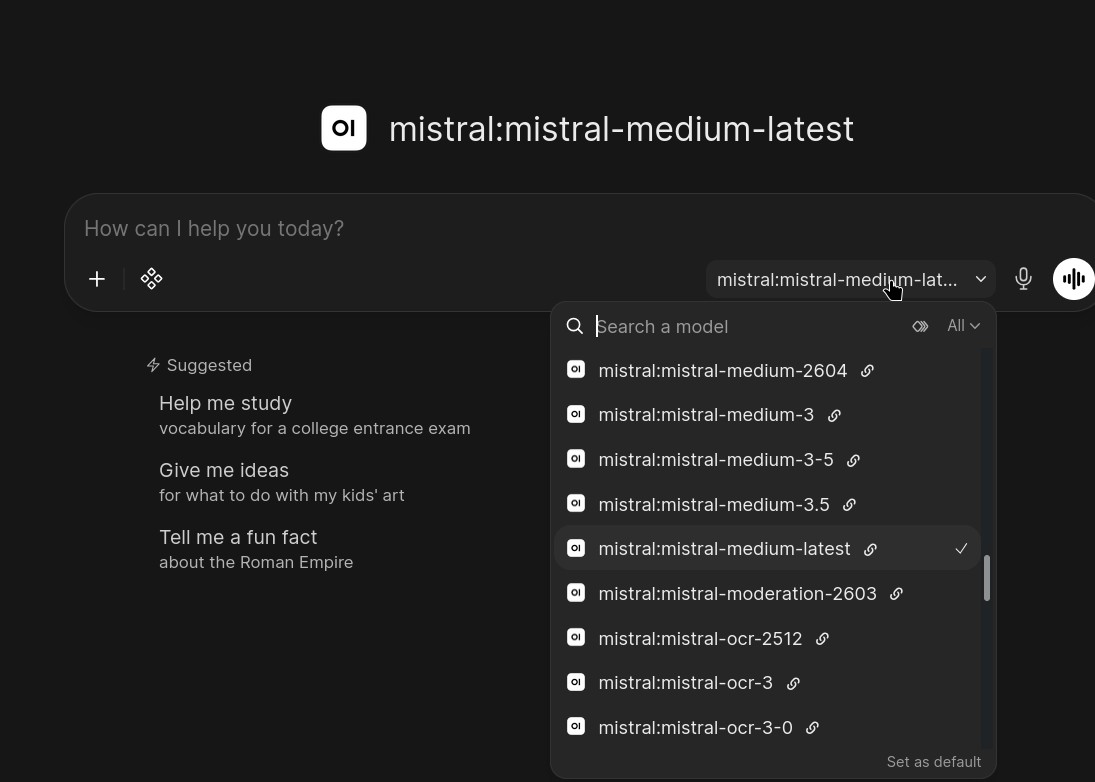
Task: Click link icon next to mistral-medium-3-5
Action: coord(853,460)
